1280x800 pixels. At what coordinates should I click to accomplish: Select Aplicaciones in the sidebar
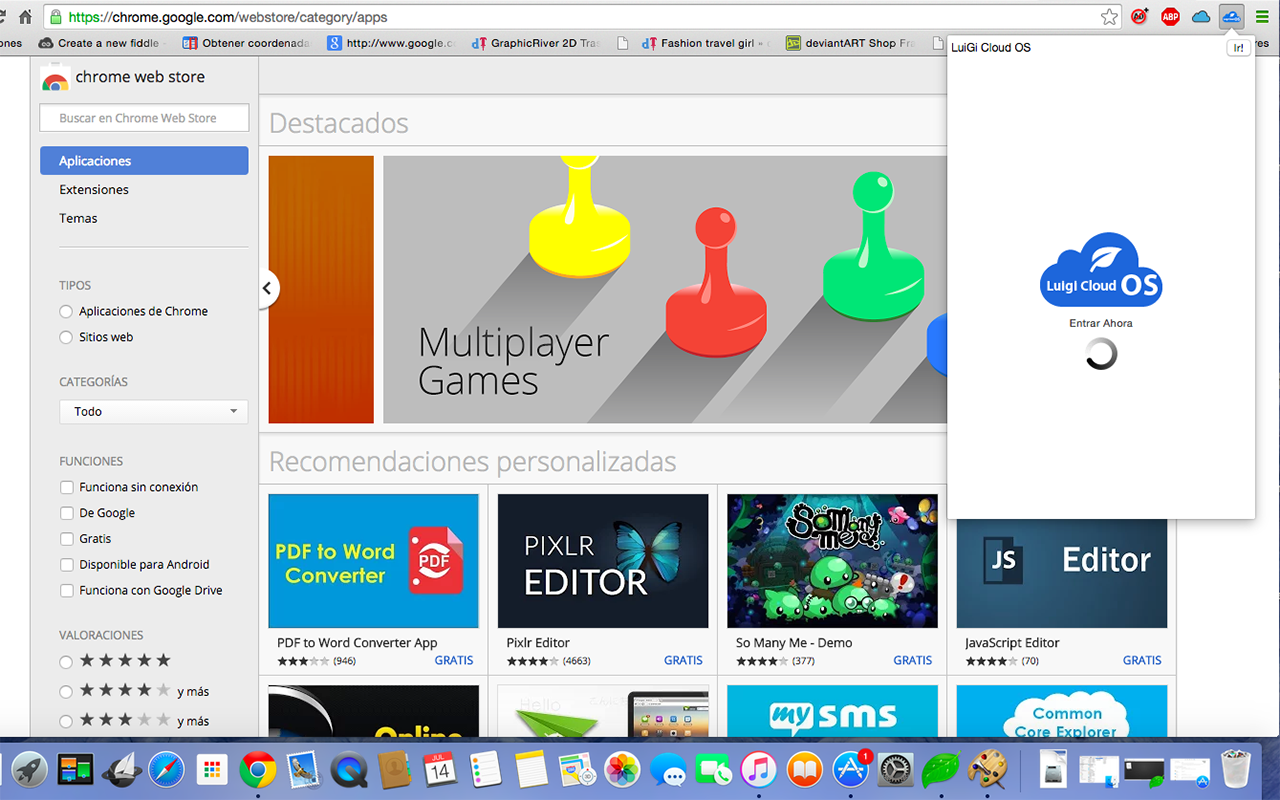click(144, 161)
